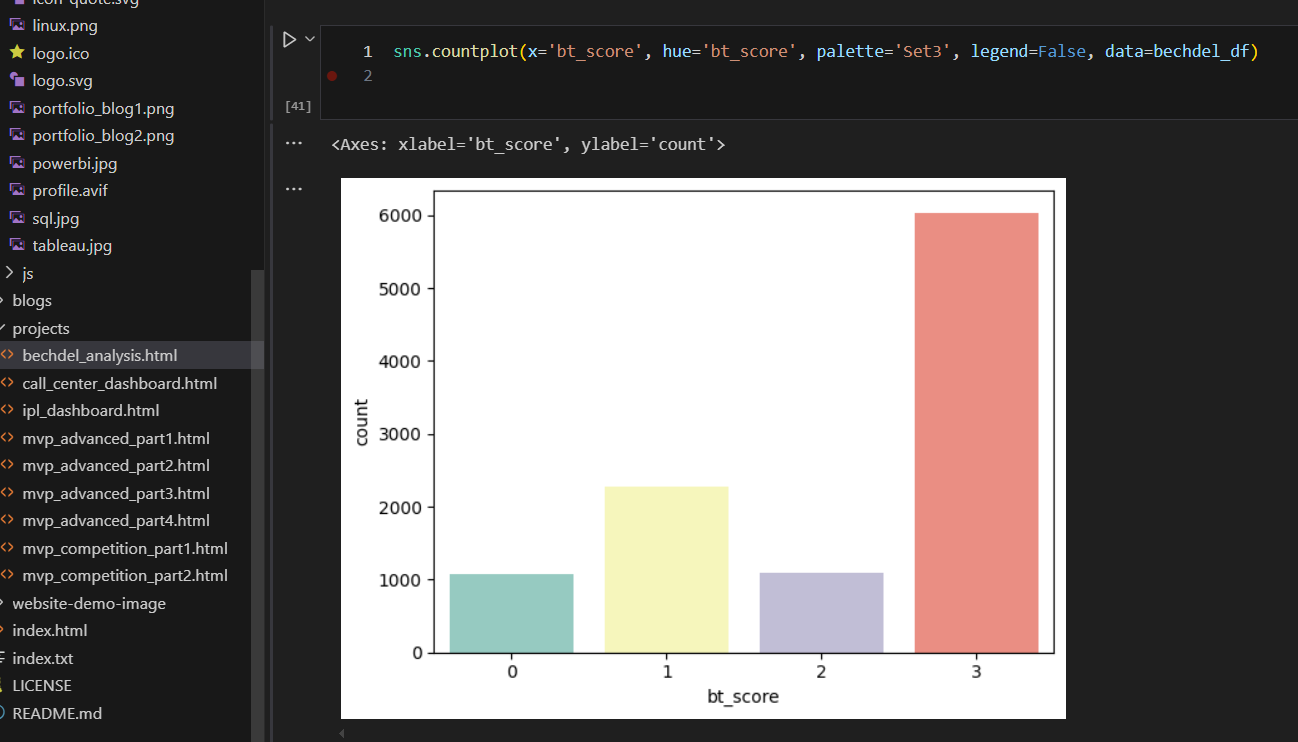The image size is (1298, 742).
Task: Click the image icon for linux.png
Action: (x=17, y=25)
